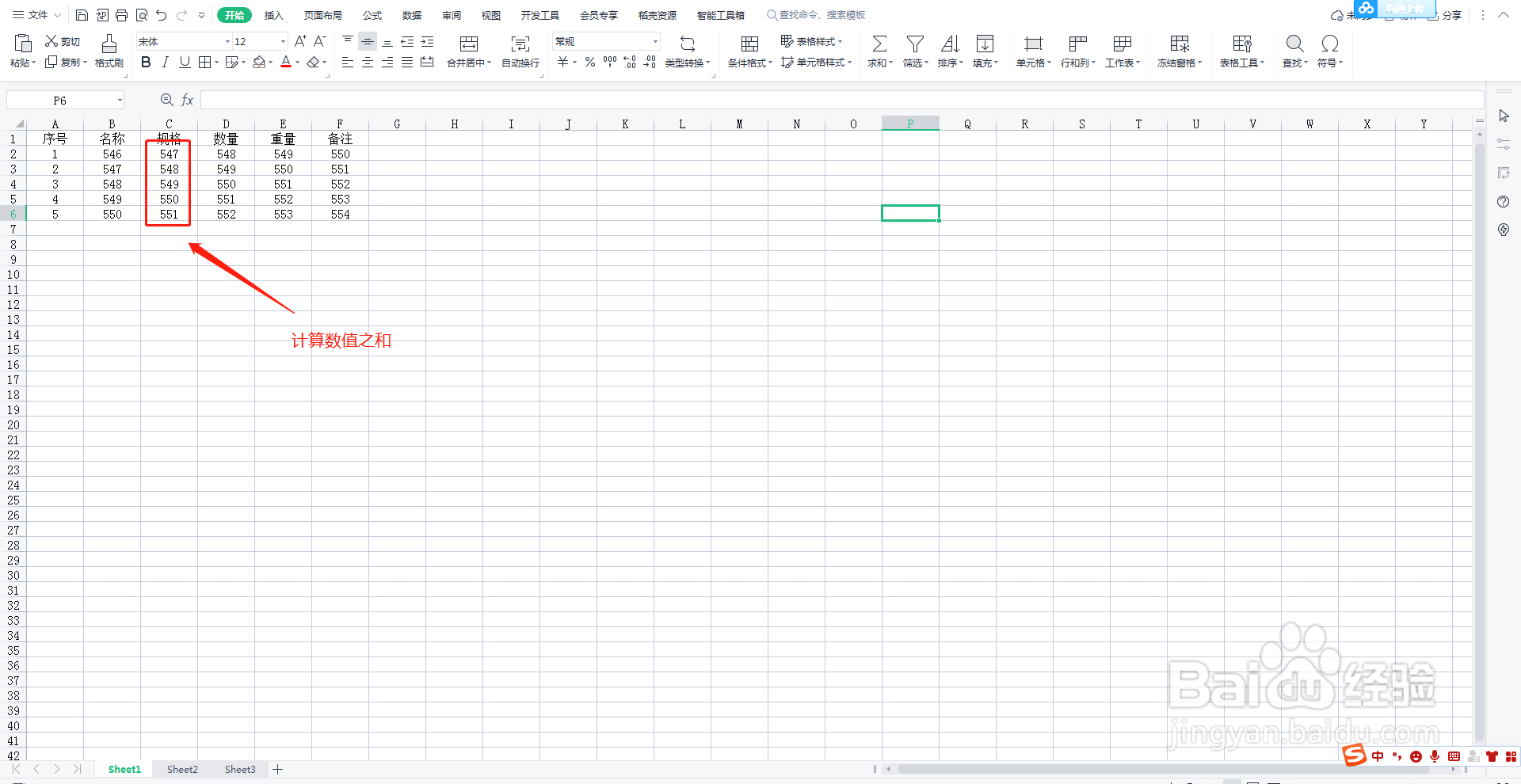Switch to Sheet2 tab

182,769
